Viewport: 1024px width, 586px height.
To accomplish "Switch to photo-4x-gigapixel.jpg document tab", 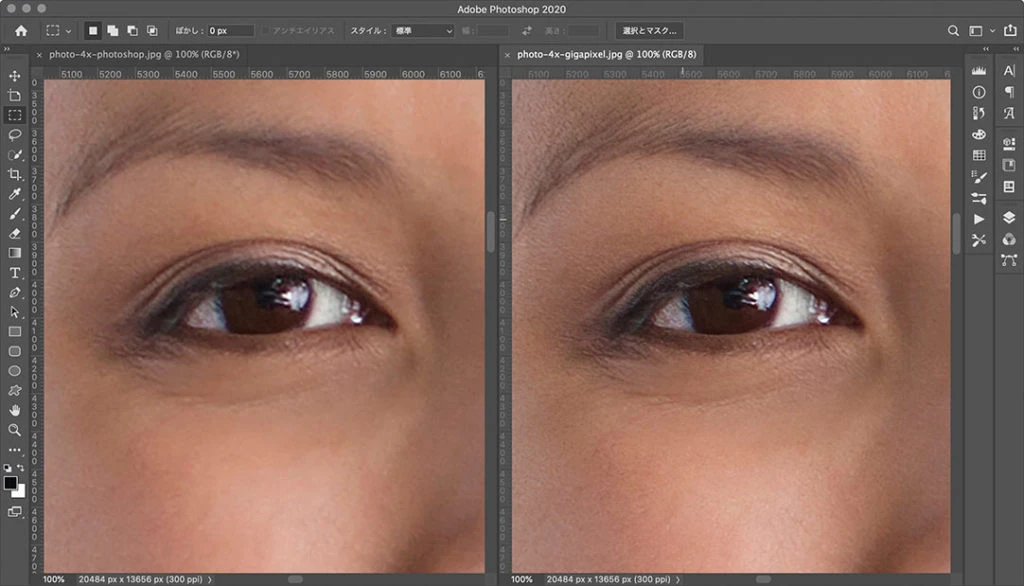I will 608,55.
